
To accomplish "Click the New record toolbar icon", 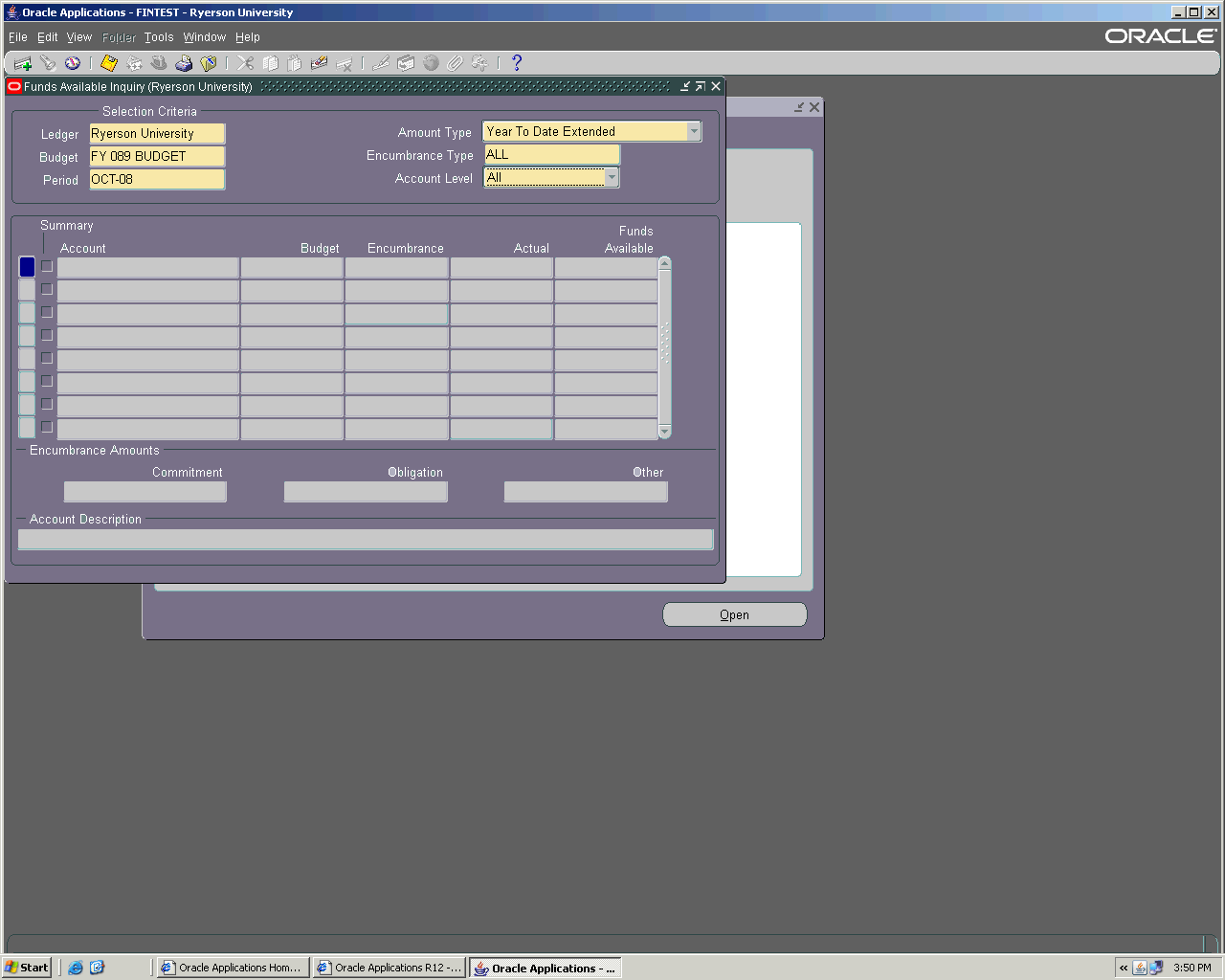I will pos(22,63).
